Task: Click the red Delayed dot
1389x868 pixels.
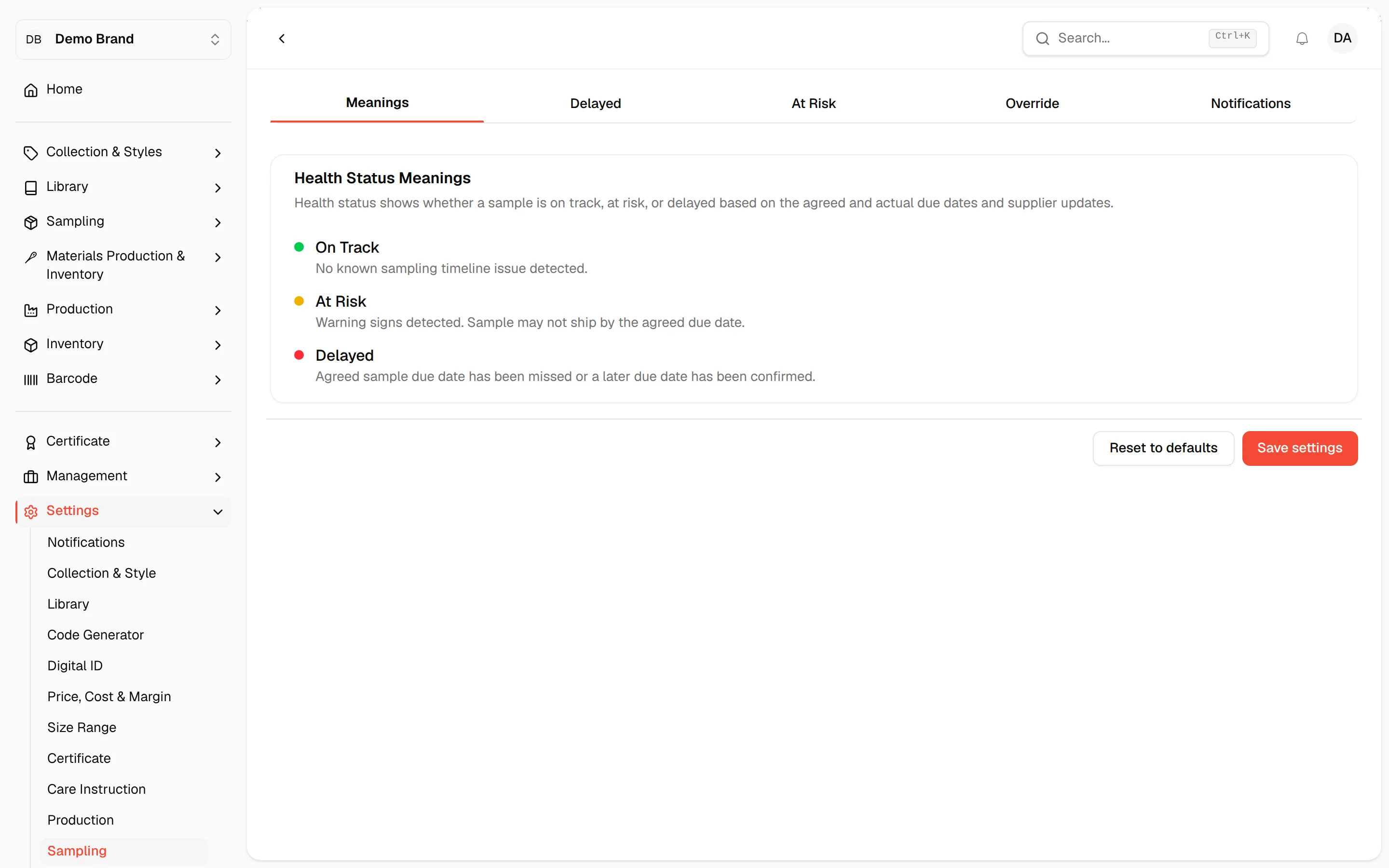Action: click(299, 355)
